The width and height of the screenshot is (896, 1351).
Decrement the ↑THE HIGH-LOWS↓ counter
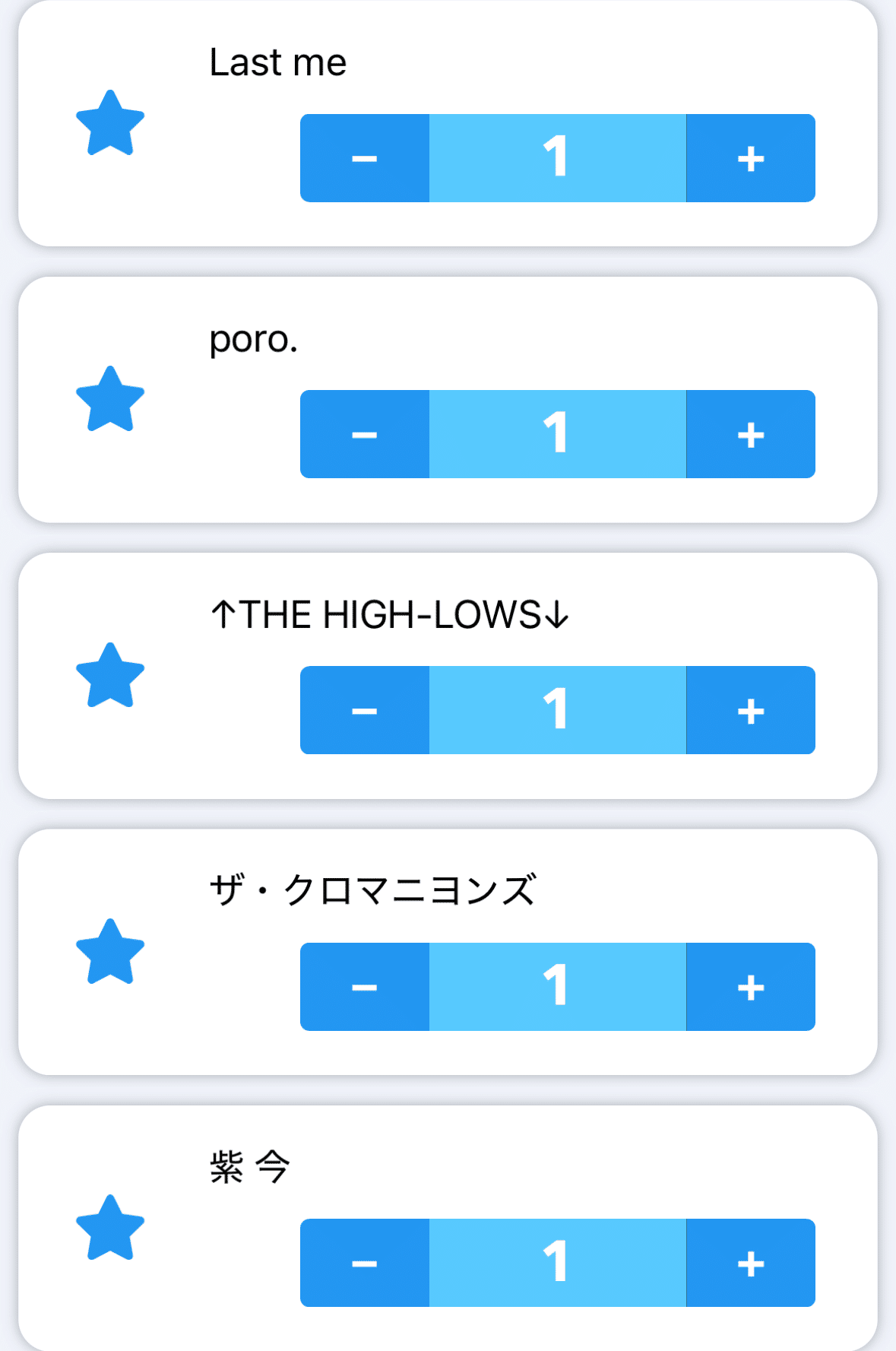pyautogui.click(x=365, y=710)
